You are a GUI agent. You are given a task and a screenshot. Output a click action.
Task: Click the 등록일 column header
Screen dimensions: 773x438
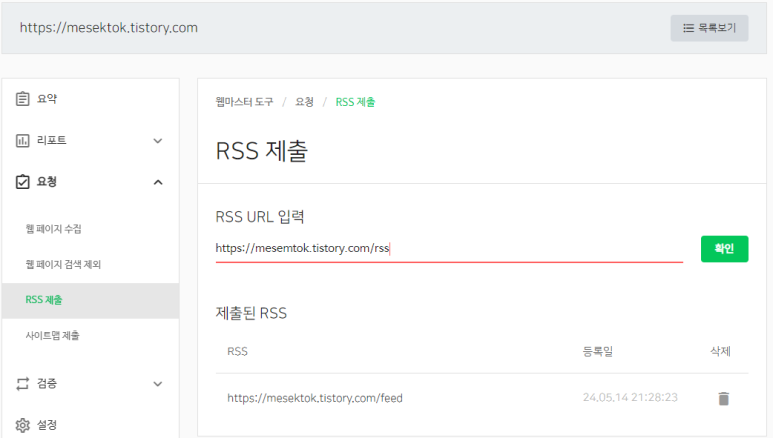coord(597,352)
